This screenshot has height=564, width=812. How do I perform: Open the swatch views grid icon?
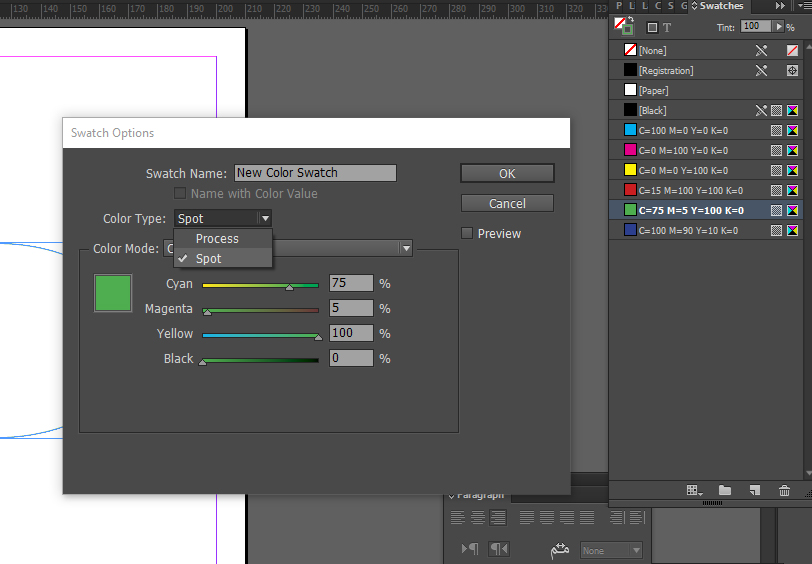pyautogui.click(x=693, y=490)
